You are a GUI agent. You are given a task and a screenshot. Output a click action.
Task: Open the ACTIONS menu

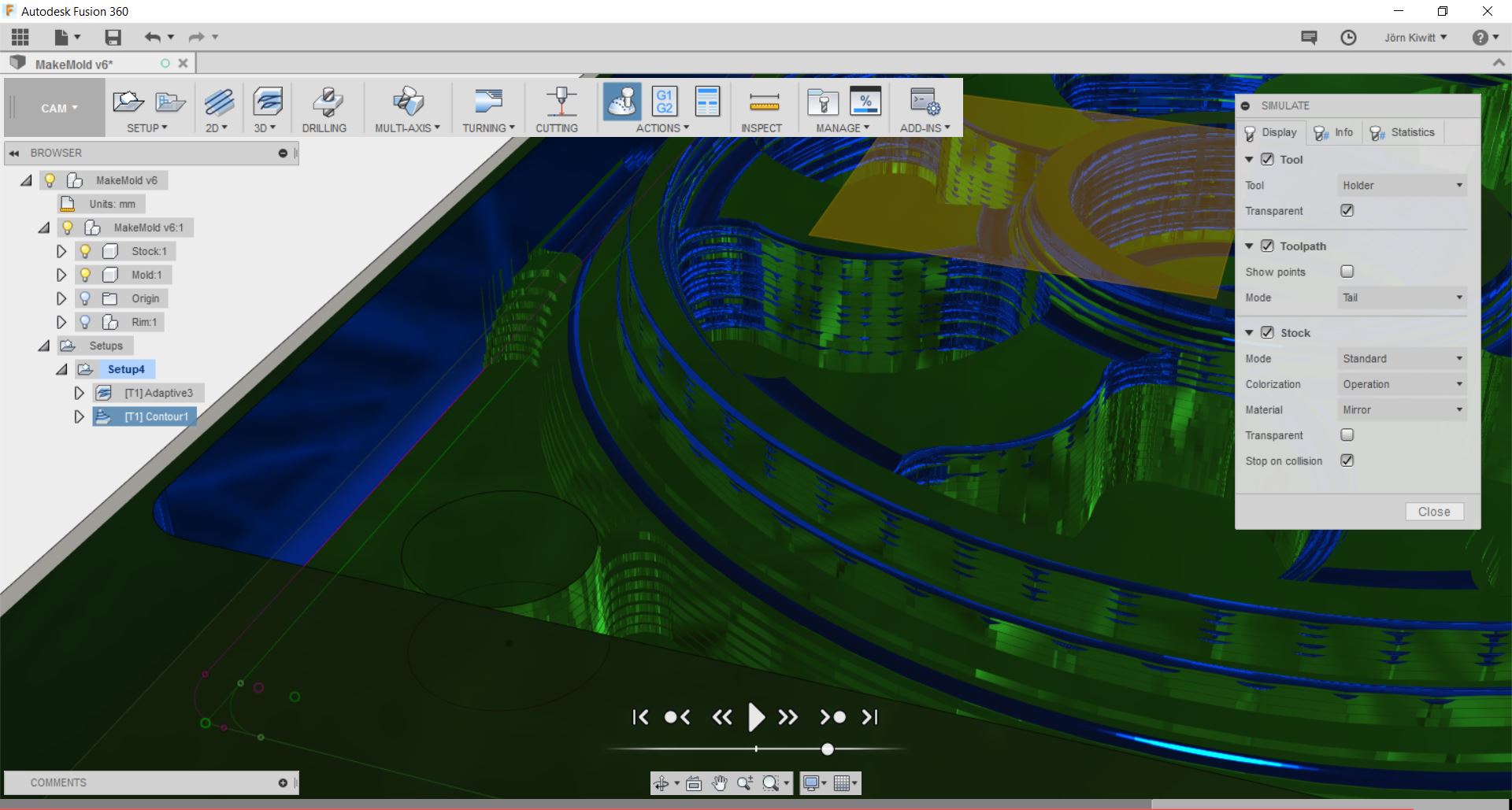pos(662,128)
